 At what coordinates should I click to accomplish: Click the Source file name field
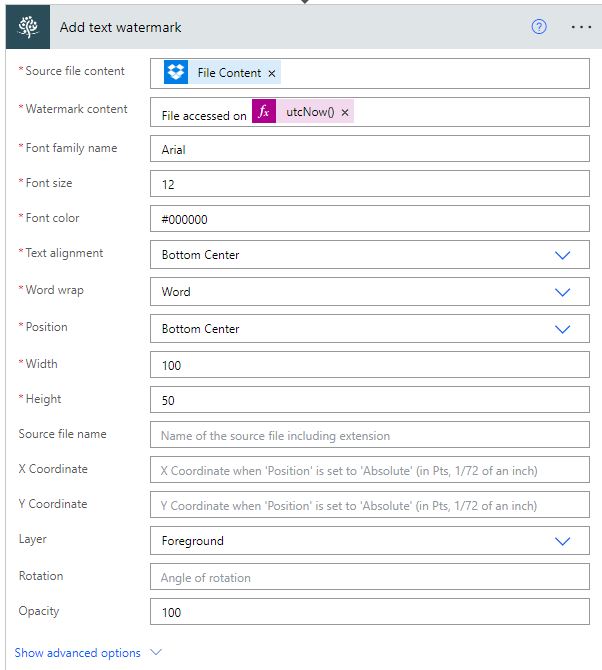[369, 435]
